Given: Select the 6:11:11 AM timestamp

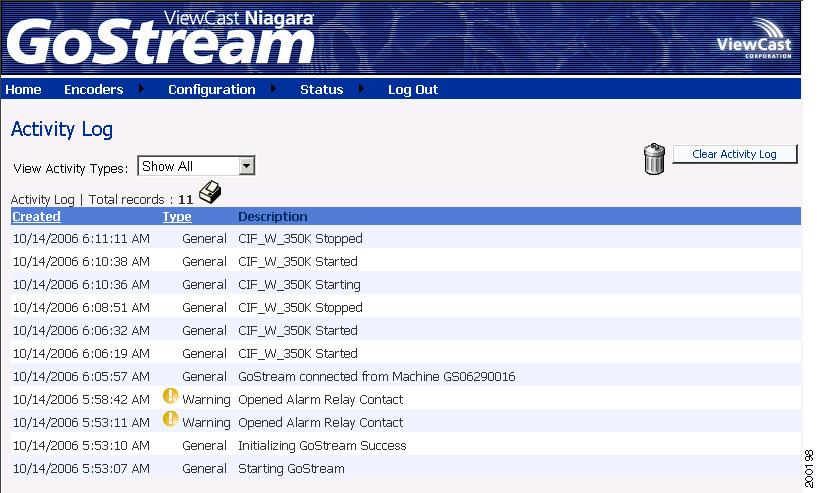Looking at the screenshot, I should click(81, 239).
